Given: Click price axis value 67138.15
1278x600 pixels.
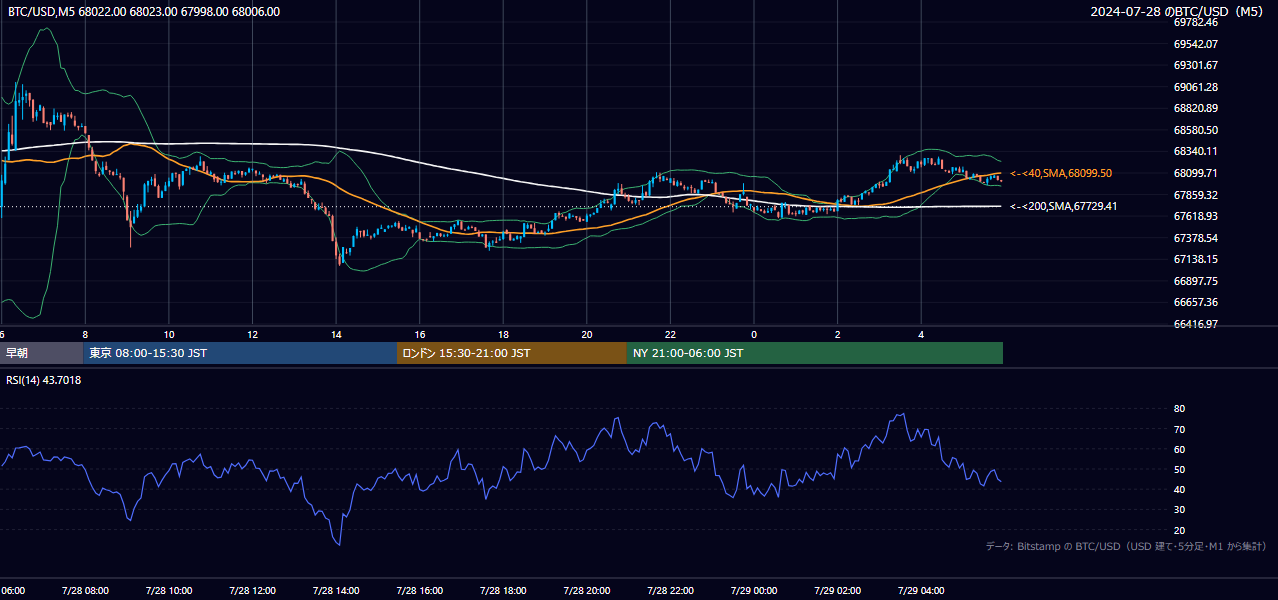Looking at the screenshot, I should (1195, 259).
